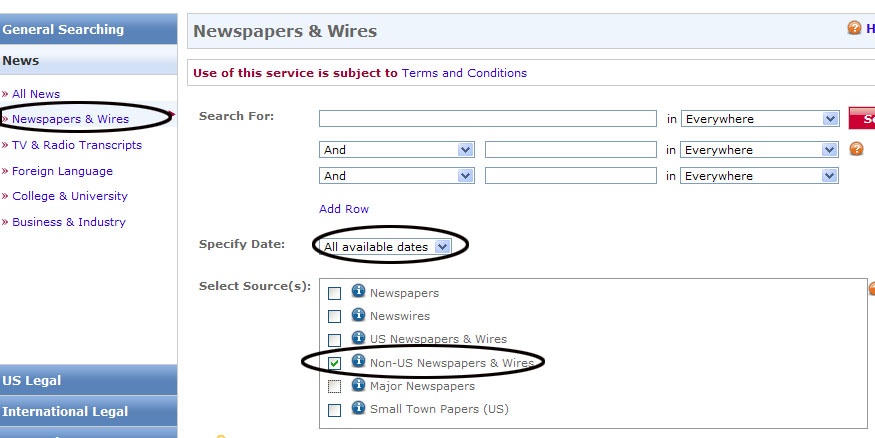Screen dimensions: 875x438
Task: Click the help icon in Newspapers & Wires header
Action: click(854, 28)
